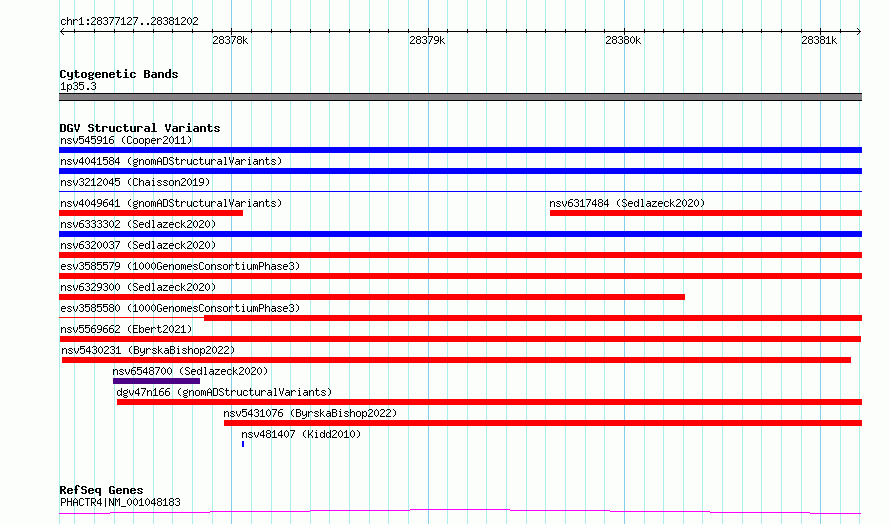
Task: Select the nsv6333302 blue variant bar
Action: pyautogui.click(x=460, y=234)
